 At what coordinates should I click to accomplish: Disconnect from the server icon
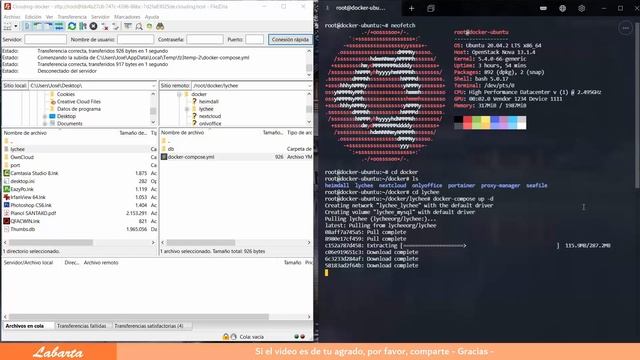tap(105, 27)
